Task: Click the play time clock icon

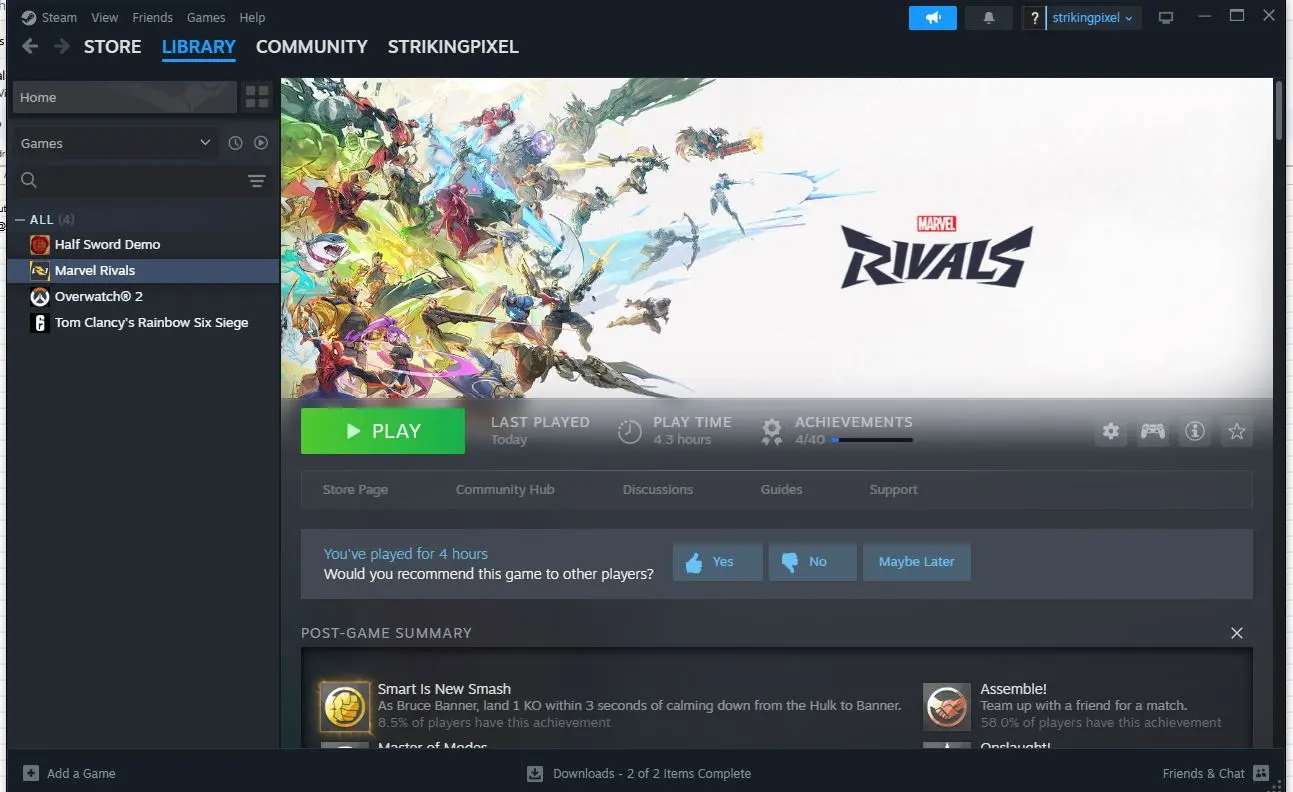Action: (x=629, y=431)
